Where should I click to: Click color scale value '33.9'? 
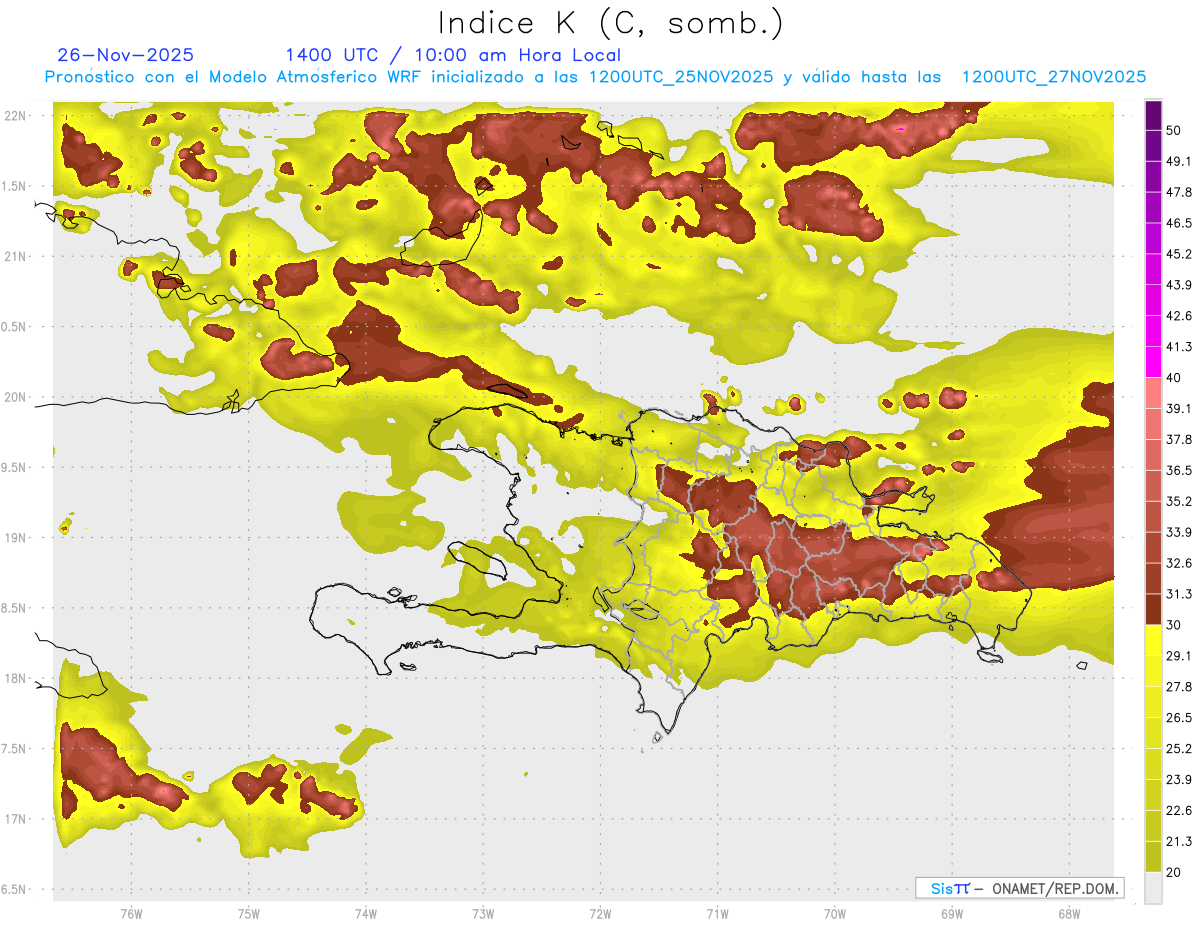(x=1179, y=532)
